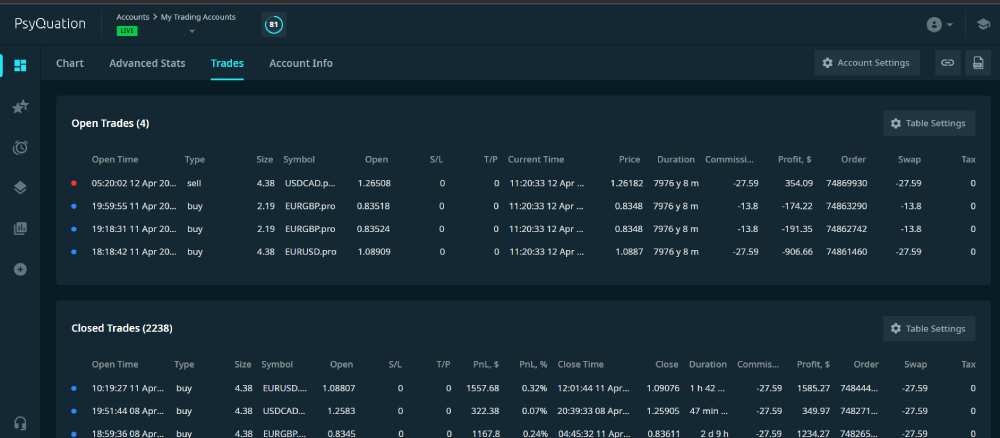The height and width of the screenshot is (438, 1000).
Task: Open the dashboard grid icon in sidebar
Action: pyautogui.click(x=20, y=65)
